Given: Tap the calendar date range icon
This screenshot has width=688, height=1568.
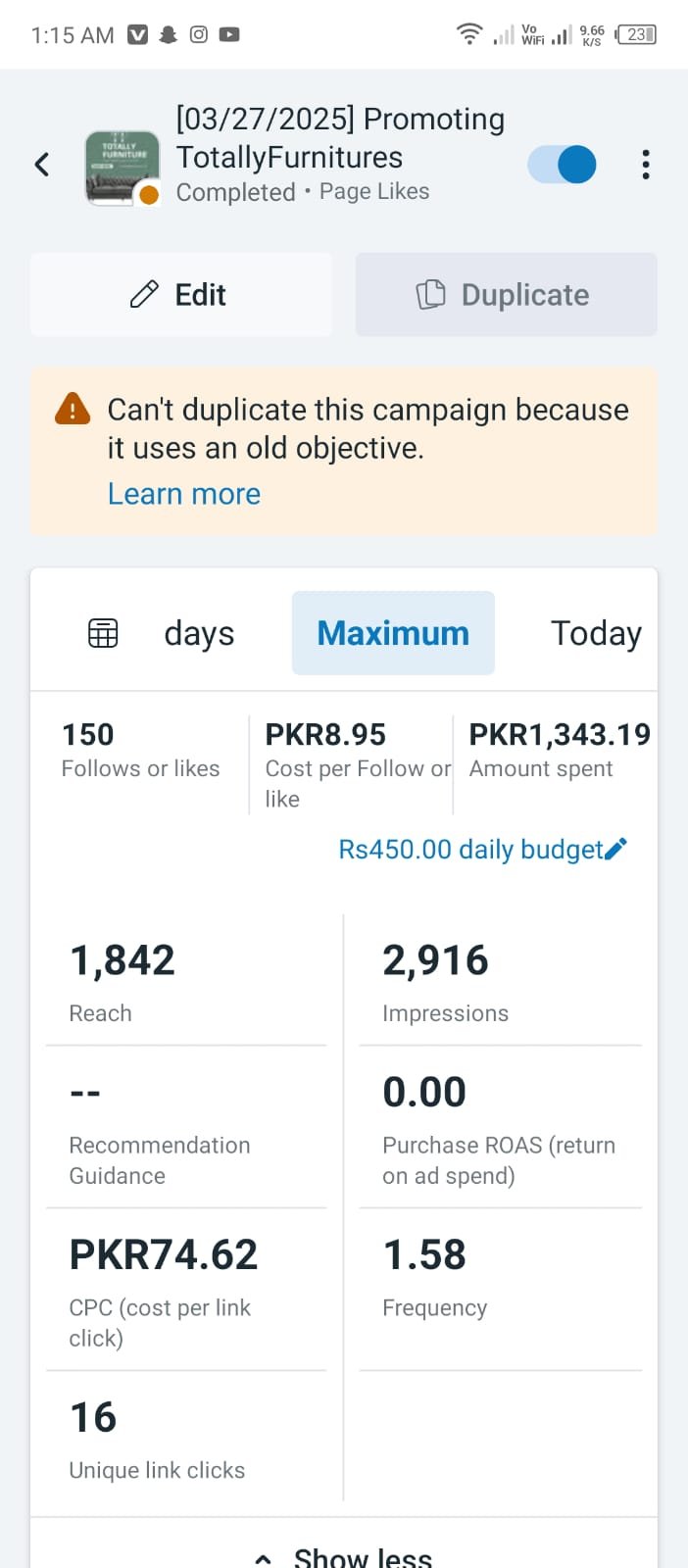Looking at the screenshot, I should pyautogui.click(x=103, y=634).
